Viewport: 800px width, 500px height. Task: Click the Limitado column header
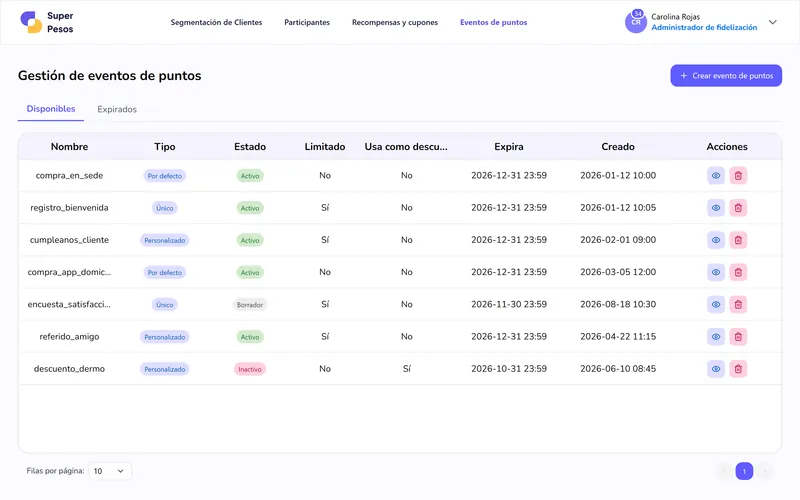coord(325,147)
